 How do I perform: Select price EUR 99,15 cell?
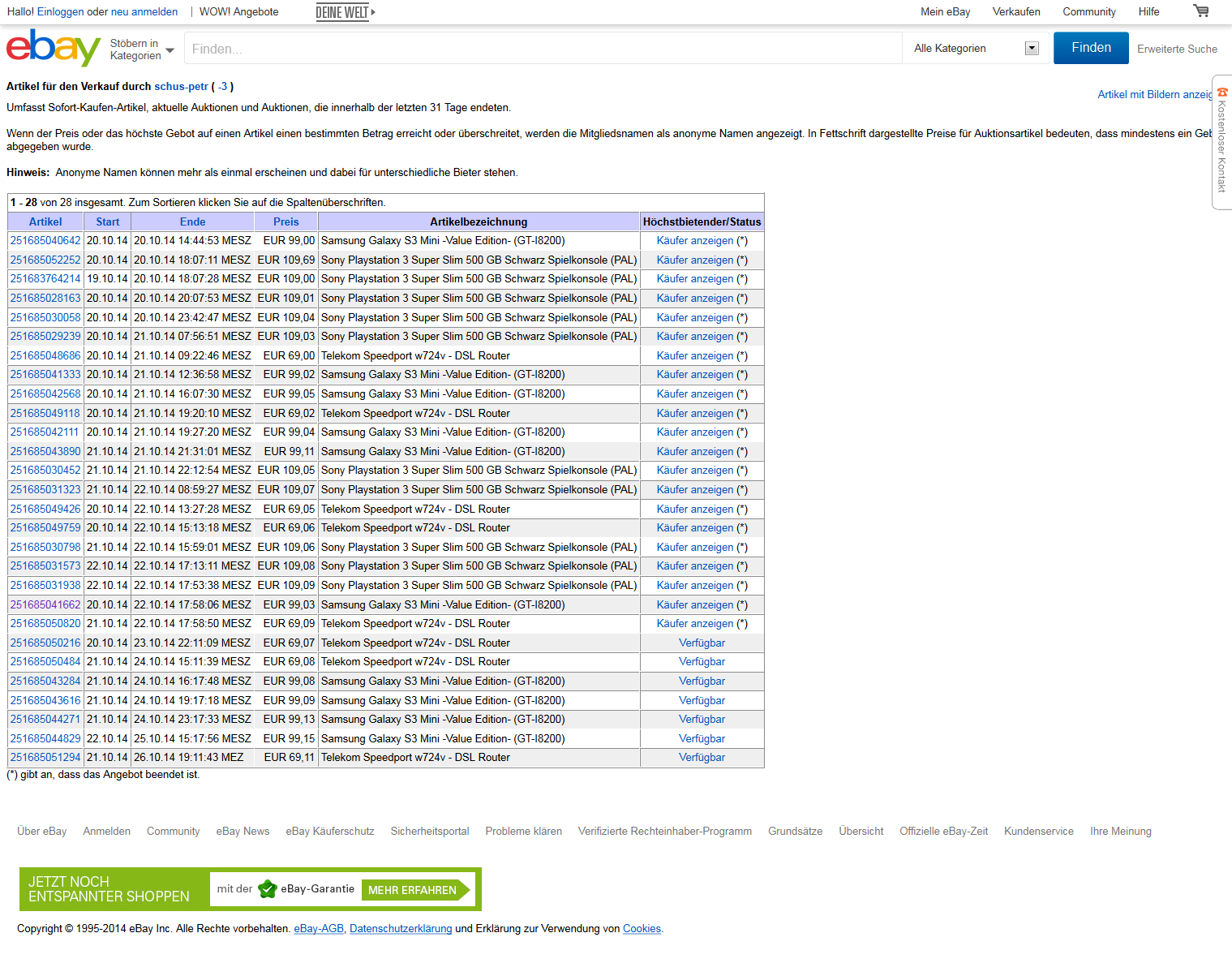286,739
